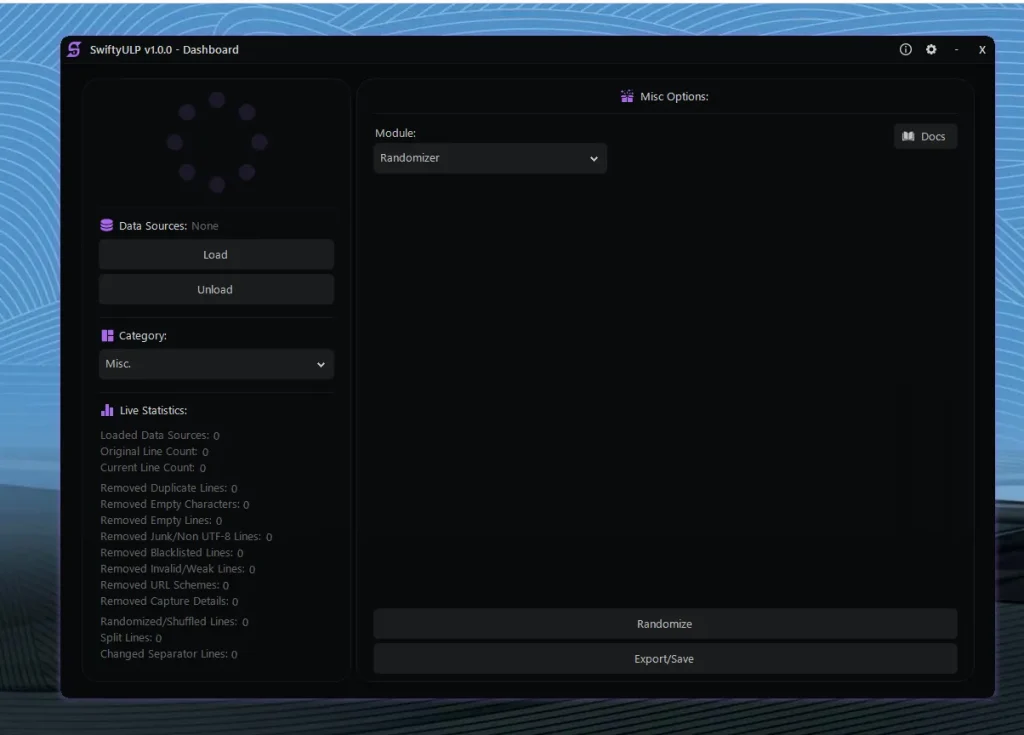This screenshot has width=1024, height=735.
Task: Open the Docs documentation
Action: click(925, 136)
